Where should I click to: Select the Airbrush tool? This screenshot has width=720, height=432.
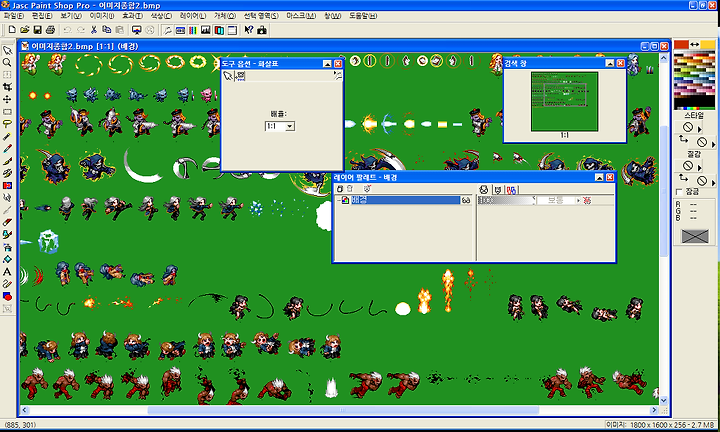pos(7,247)
